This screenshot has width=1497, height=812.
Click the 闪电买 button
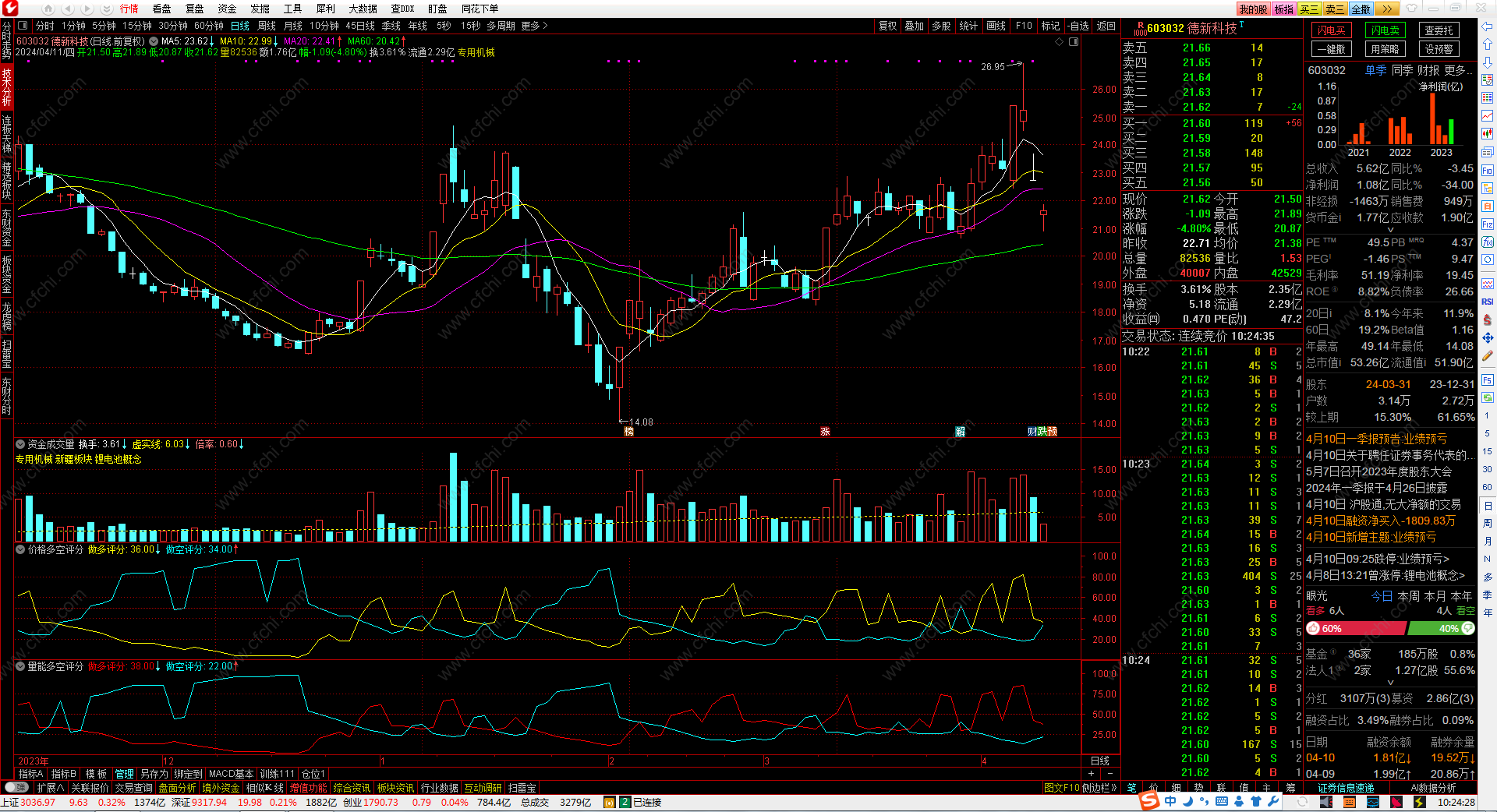(1331, 30)
